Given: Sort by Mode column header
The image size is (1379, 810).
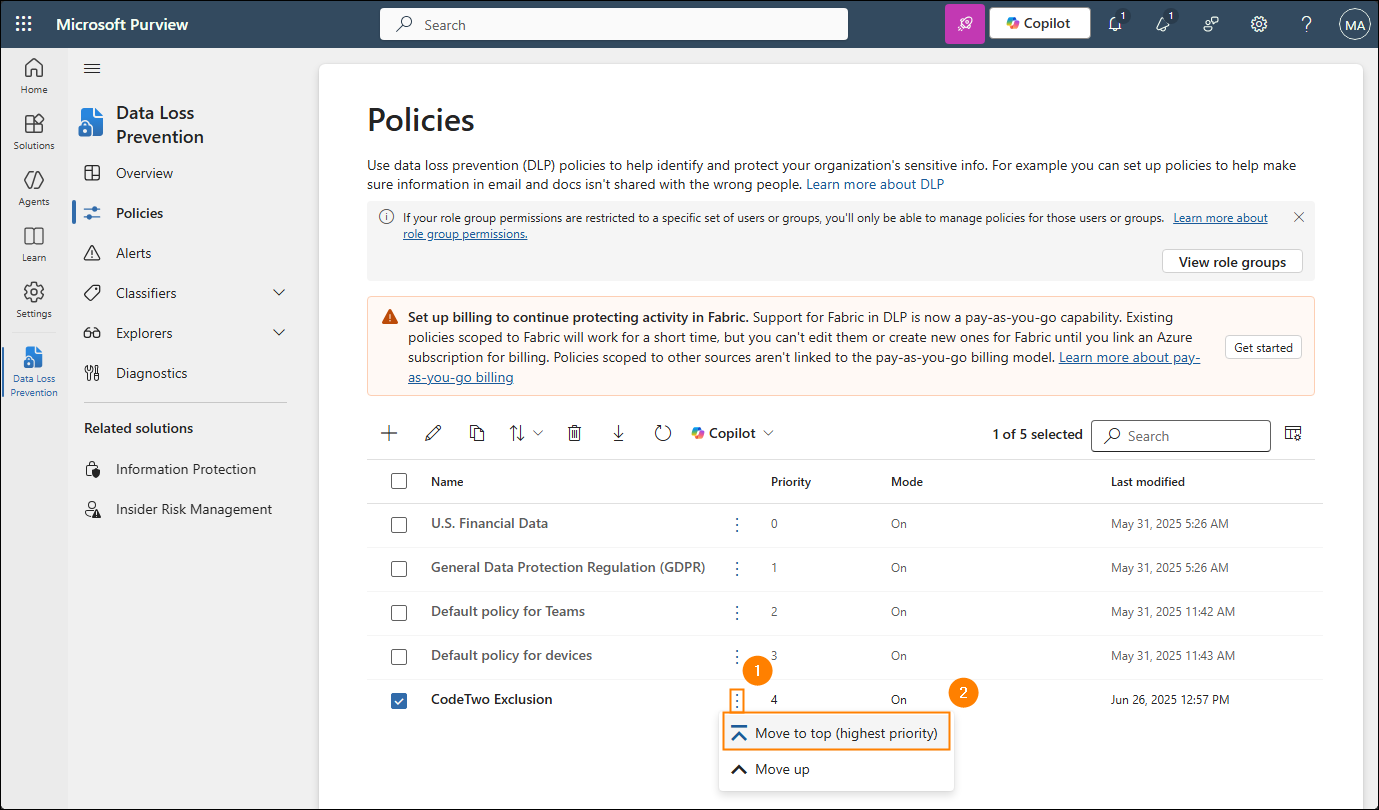Looking at the screenshot, I should (x=907, y=482).
